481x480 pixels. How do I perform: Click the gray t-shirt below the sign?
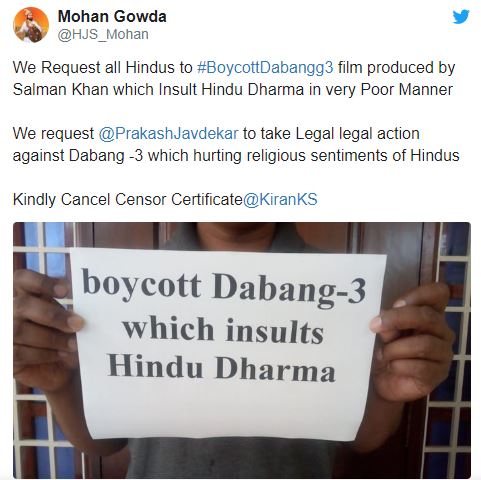[230, 458]
